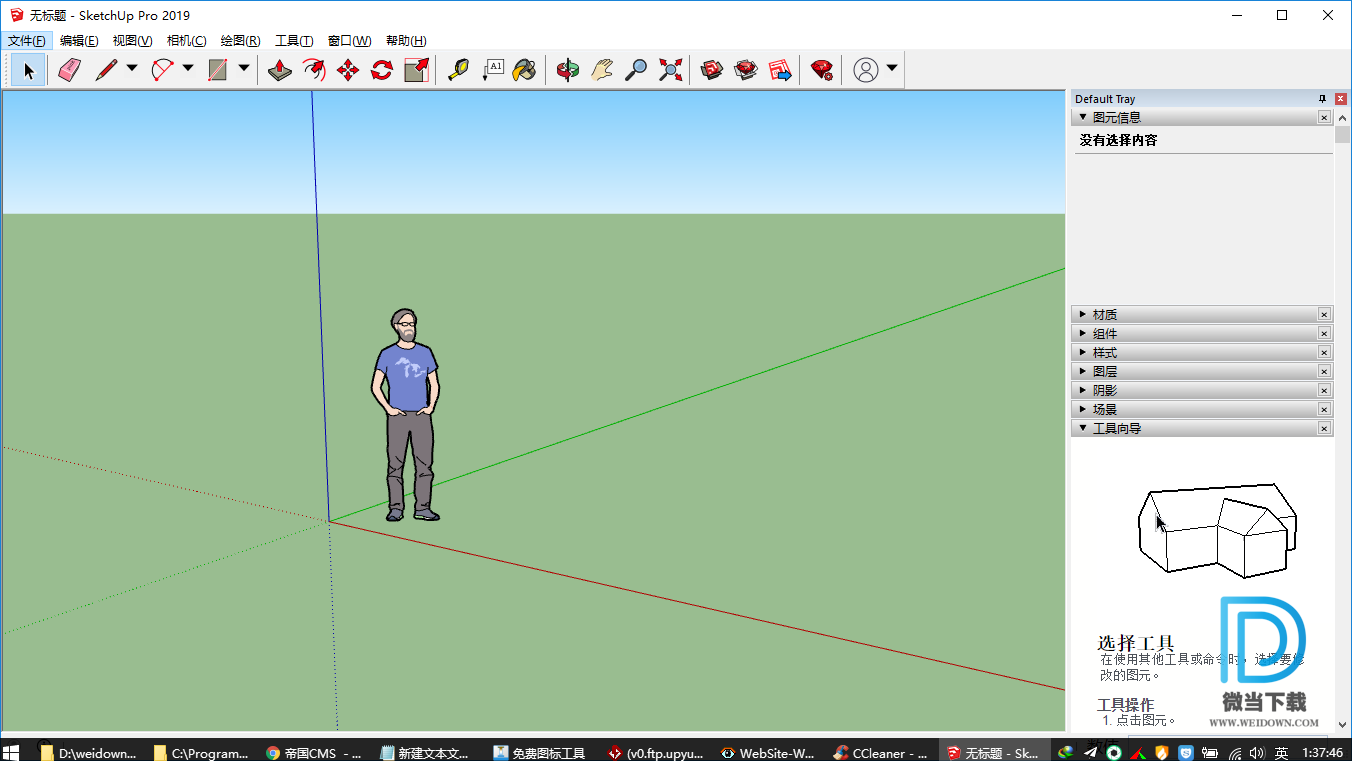1352x761 pixels.
Task: Click the Zoom Extents tool
Action: coord(670,70)
